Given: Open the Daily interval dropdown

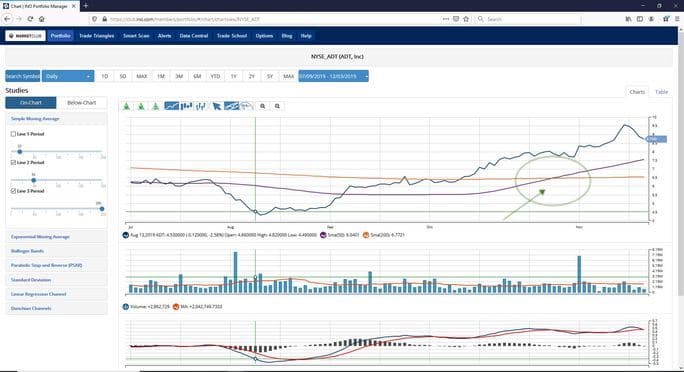Looking at the screenshot, I should (x=68, y=76).
